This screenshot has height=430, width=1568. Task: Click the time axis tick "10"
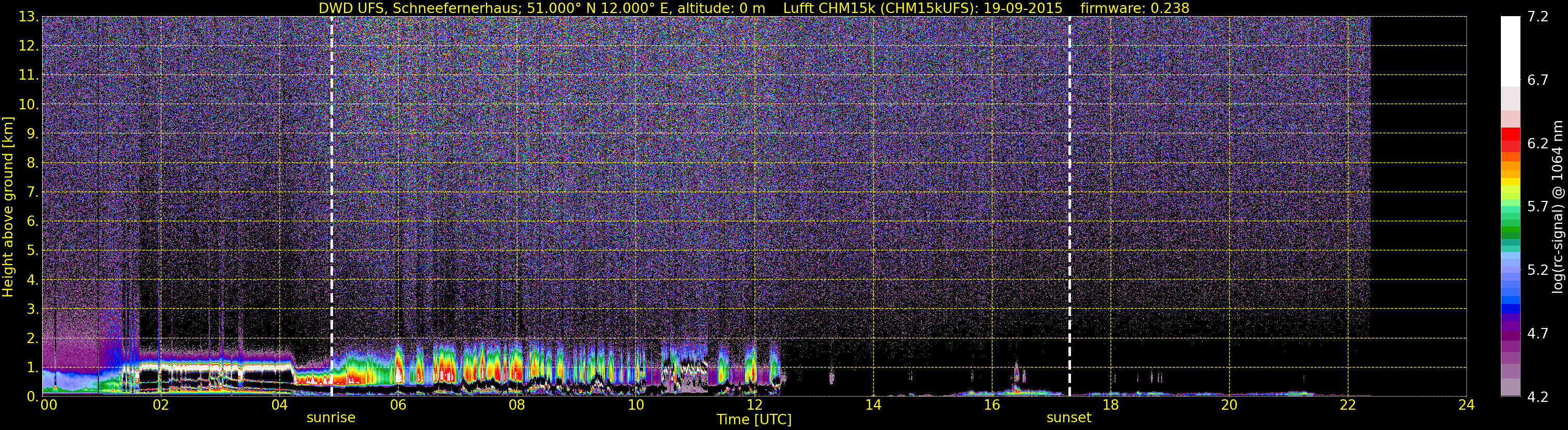click(x=635, y=405)
